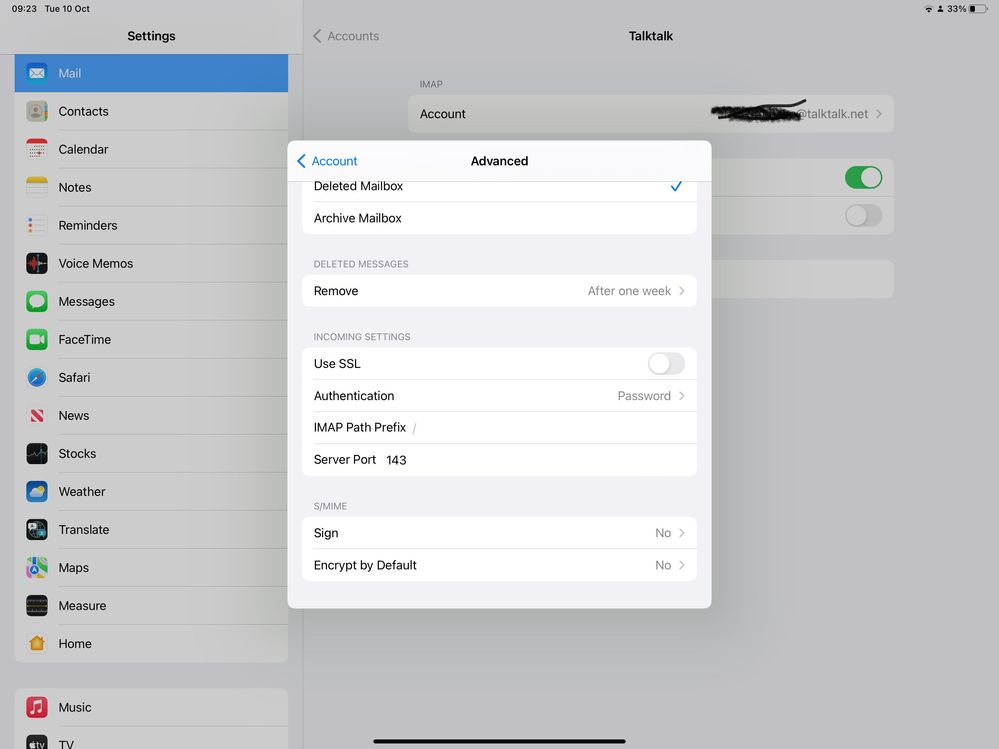Tap the Advanced title text
Screen dimensions: 999x749
[x=499, y=161]
